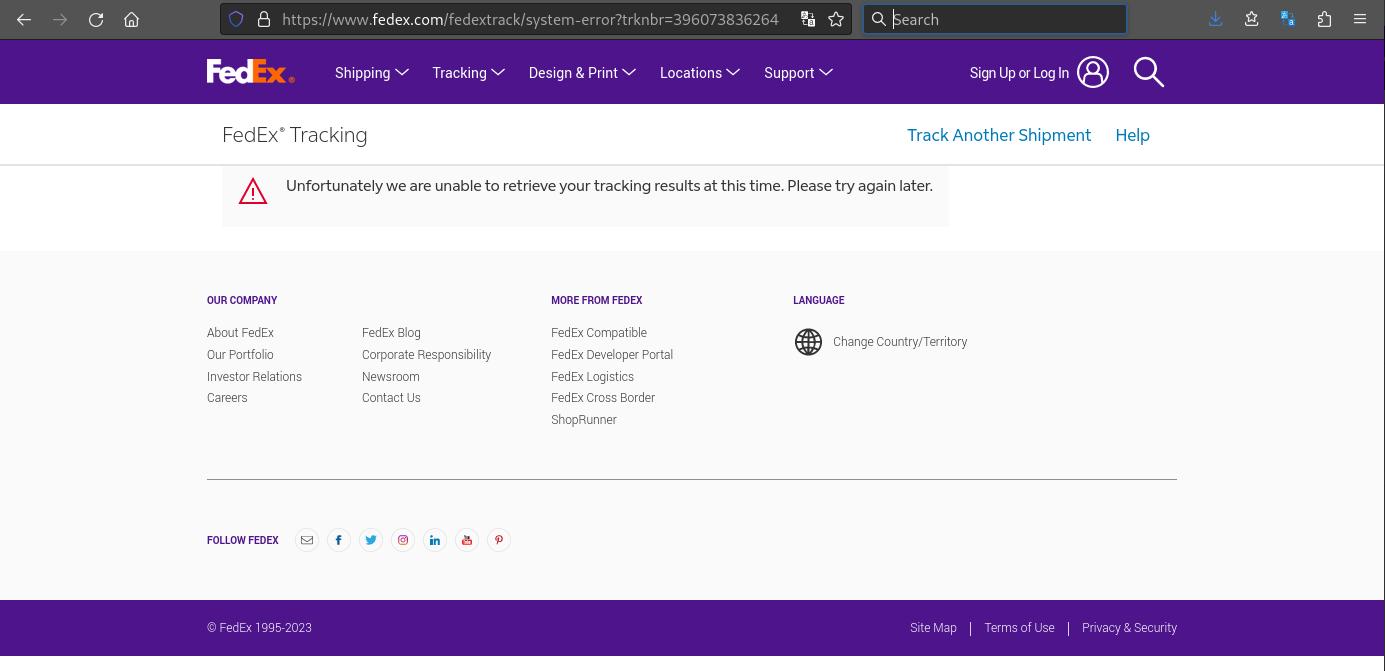Open FedEx's YouTube channel icon
The width and height of the screenshot is (1385, 671).
pos(467,540)
